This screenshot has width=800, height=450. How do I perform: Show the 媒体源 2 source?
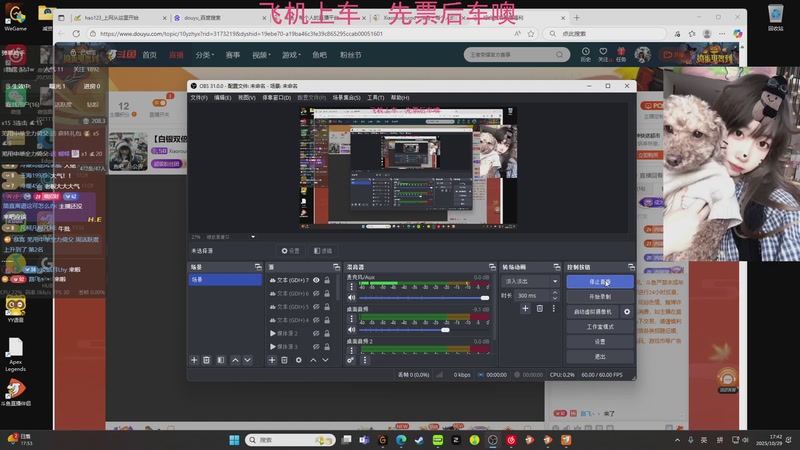316,333
